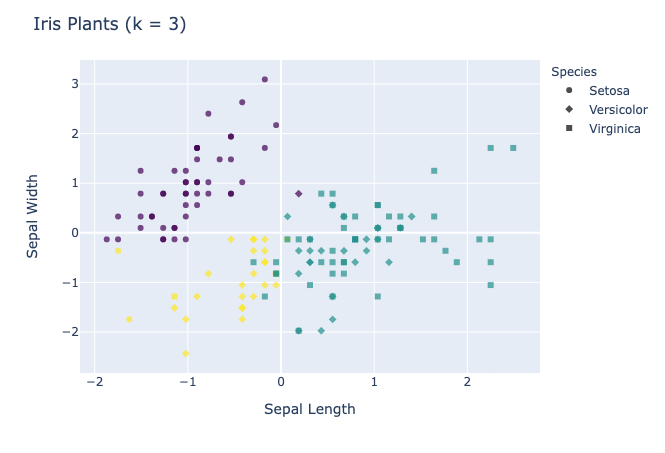Image resolution: width=665 pixels, height=453 pixels.
Task: Click the Setosa circle legend marker
Action: coord(569,90)
